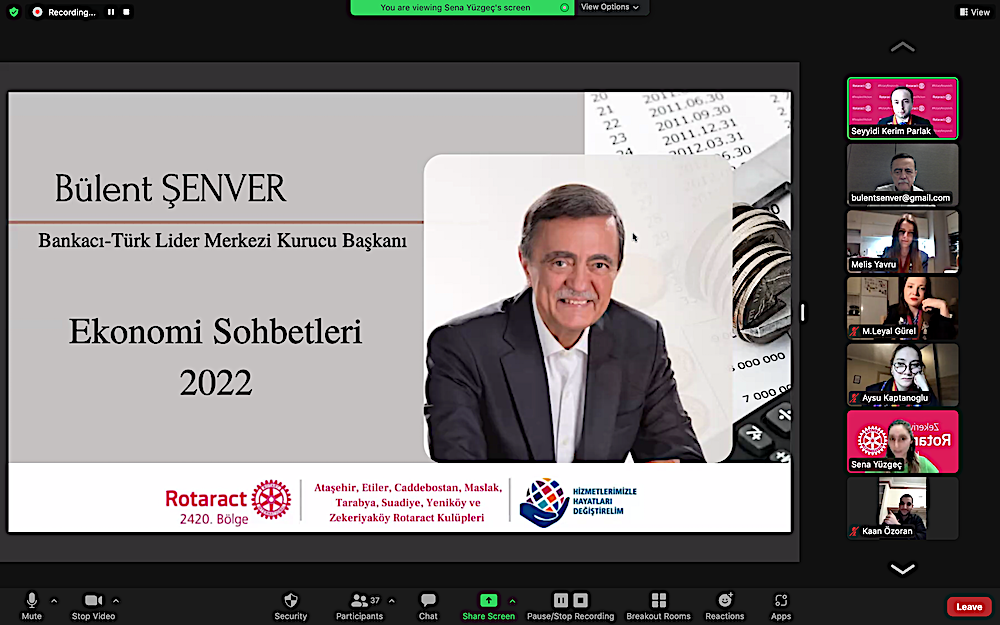Screen dimensions: 1000x625
Task: Click the gallery panel resize handle
Action: pyautogui.click(x=803, y=312)
